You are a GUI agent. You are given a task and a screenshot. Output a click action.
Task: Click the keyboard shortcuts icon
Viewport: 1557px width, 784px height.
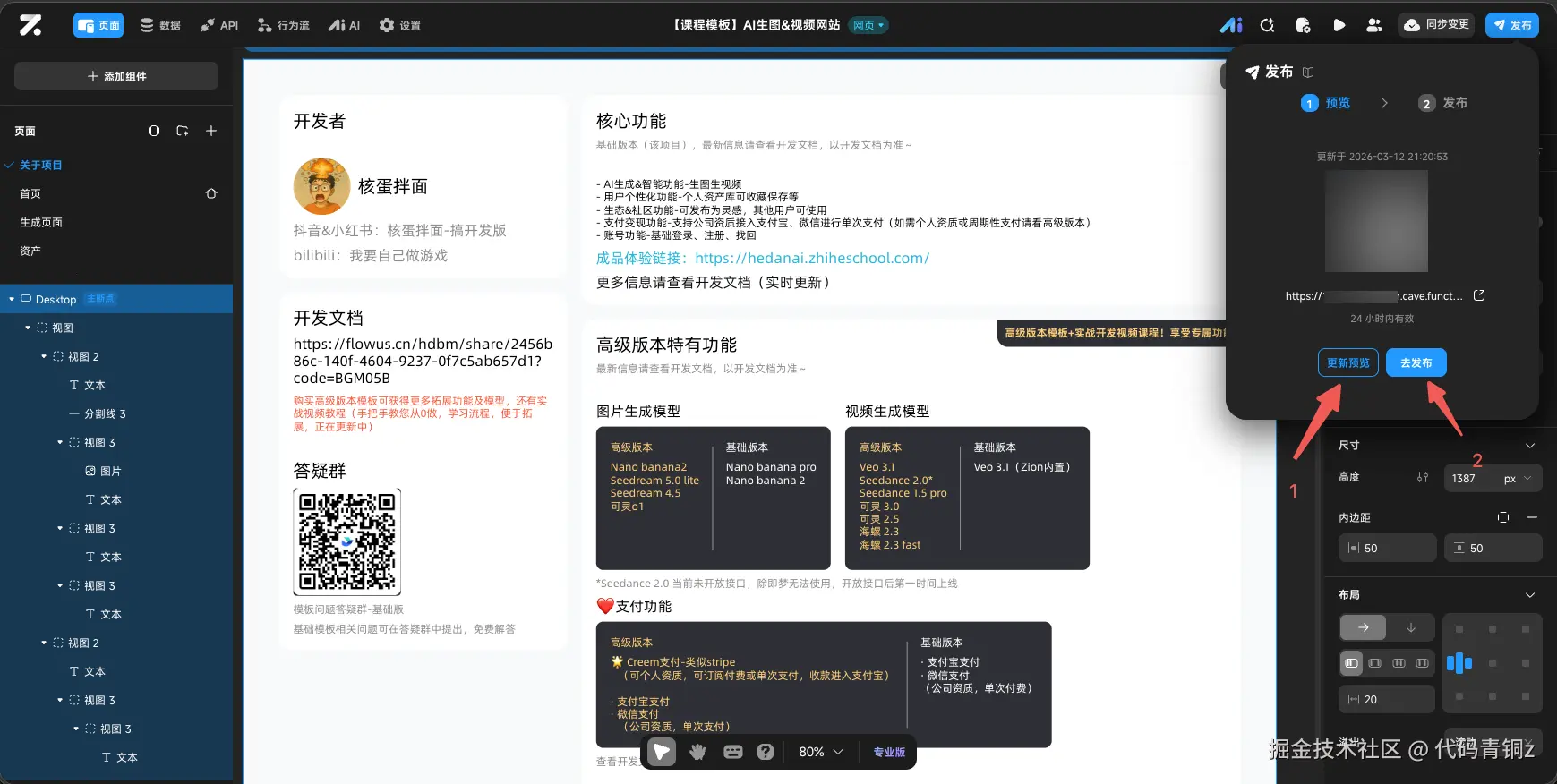733,752
